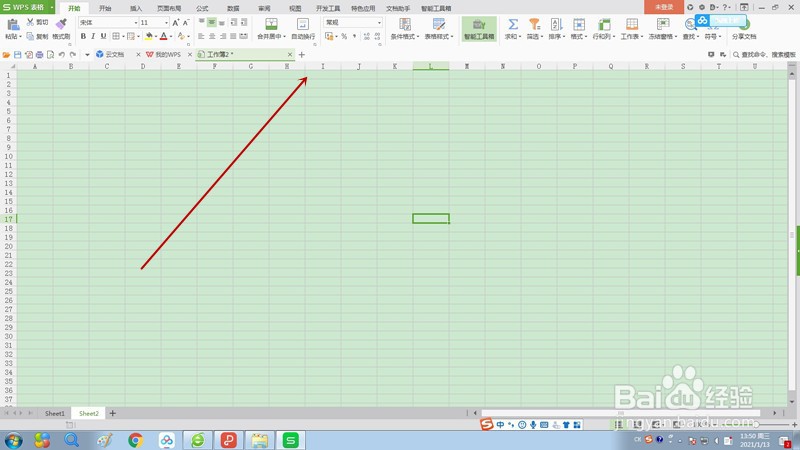Toggle Italic formatting
This screenshot has height=450, width=800.
(93, 36)
